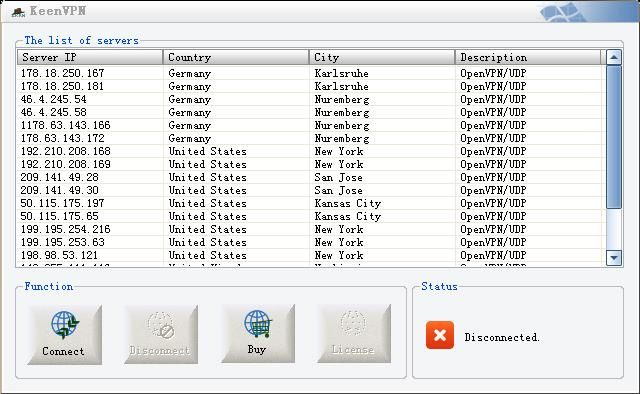The image size is (640, 394).
Task: Click Germany in the 46.4.245.54 row
Action: 189,100
